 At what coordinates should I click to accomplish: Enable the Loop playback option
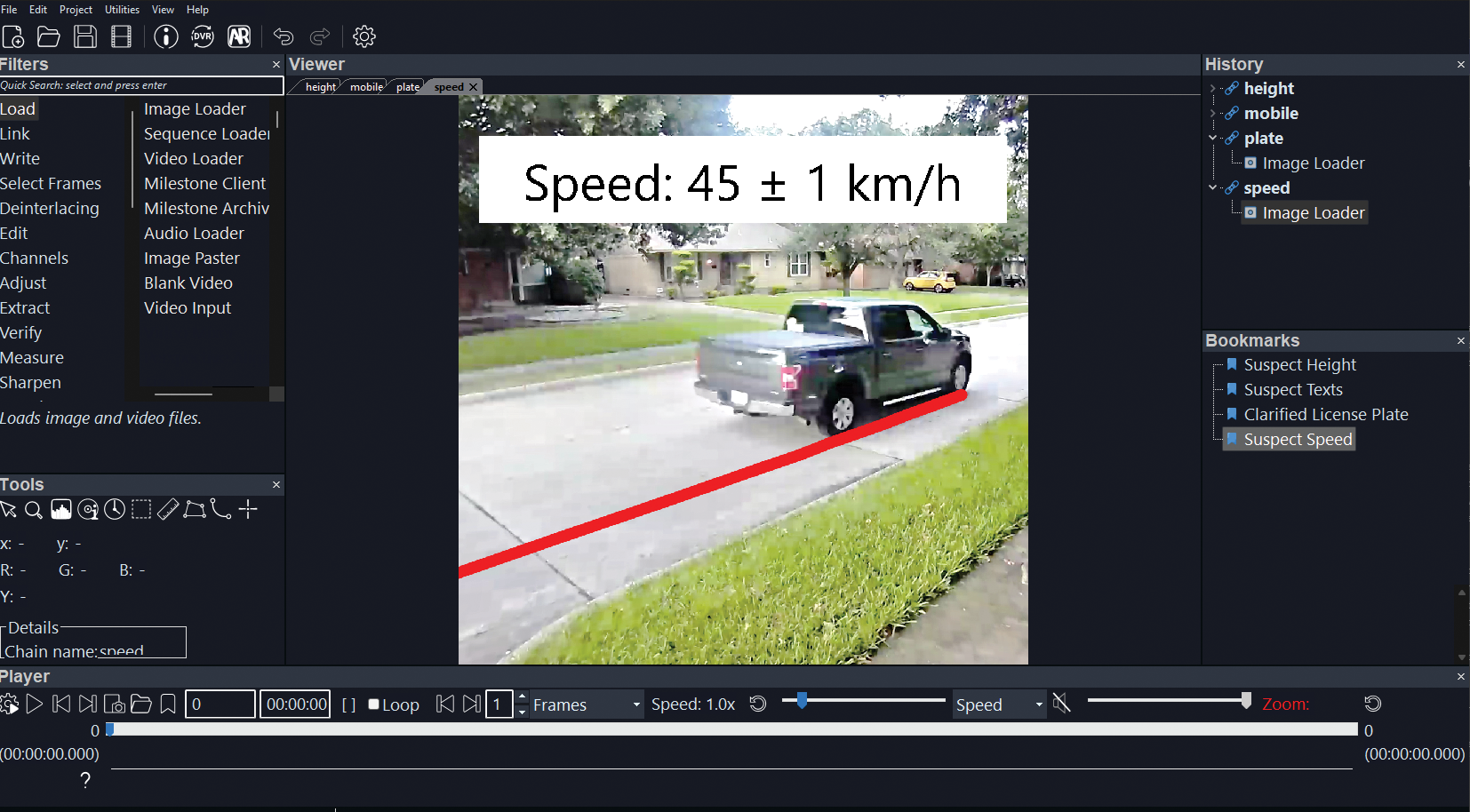(374, 704)
